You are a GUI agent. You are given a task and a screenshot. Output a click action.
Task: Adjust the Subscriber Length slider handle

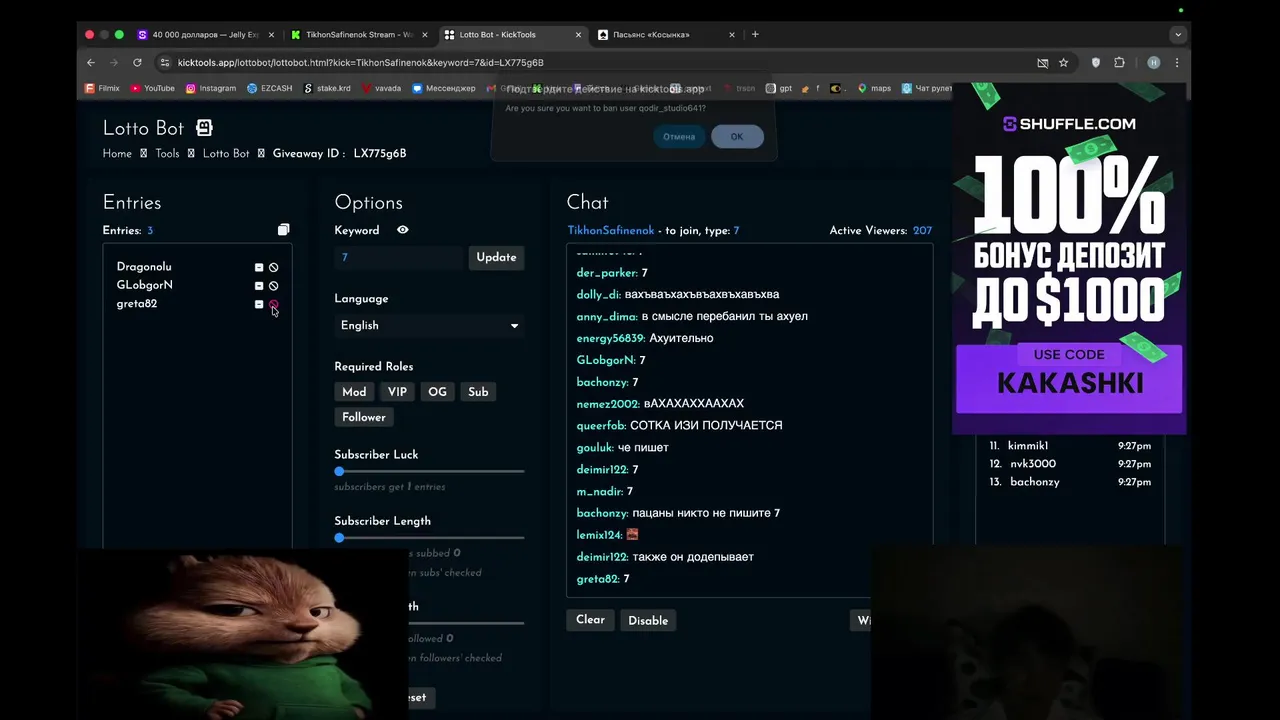point(339,538)
